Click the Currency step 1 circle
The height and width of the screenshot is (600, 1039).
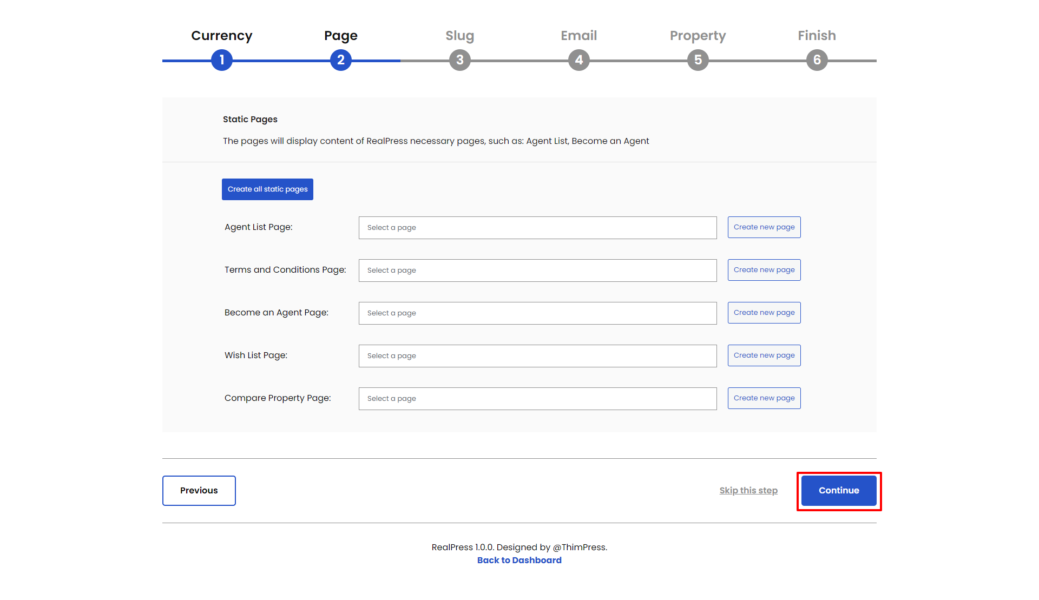(222, 60)
